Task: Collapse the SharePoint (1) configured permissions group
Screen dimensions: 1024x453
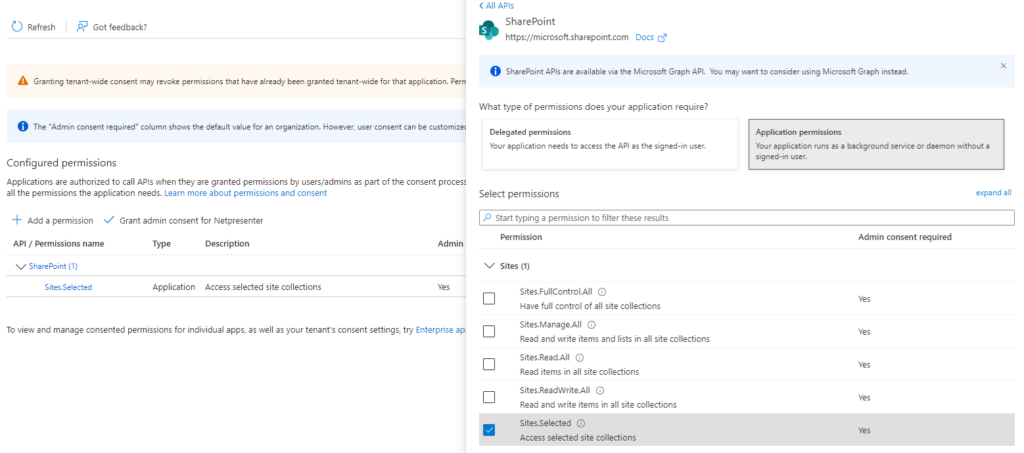Action: coord(20,266)
